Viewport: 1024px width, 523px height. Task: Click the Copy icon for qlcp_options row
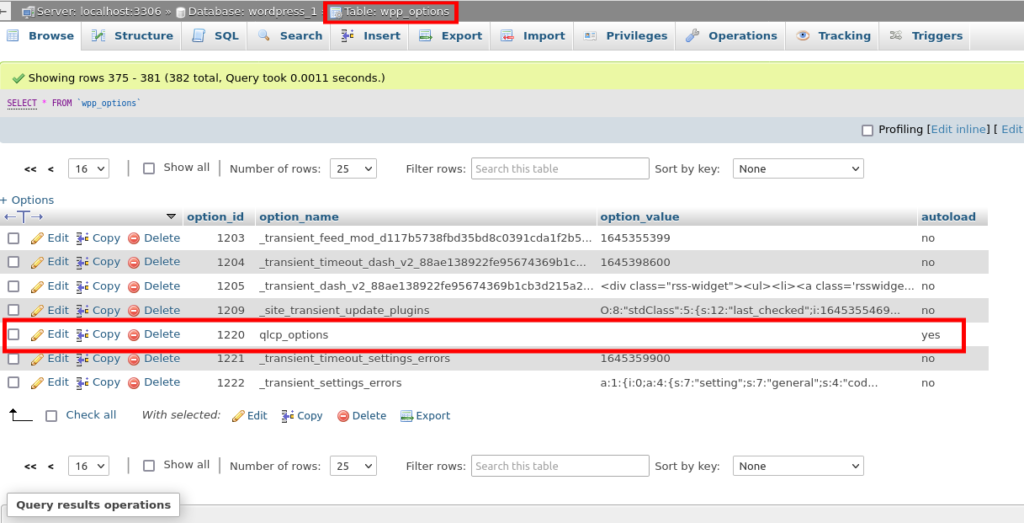pos(82,334)
